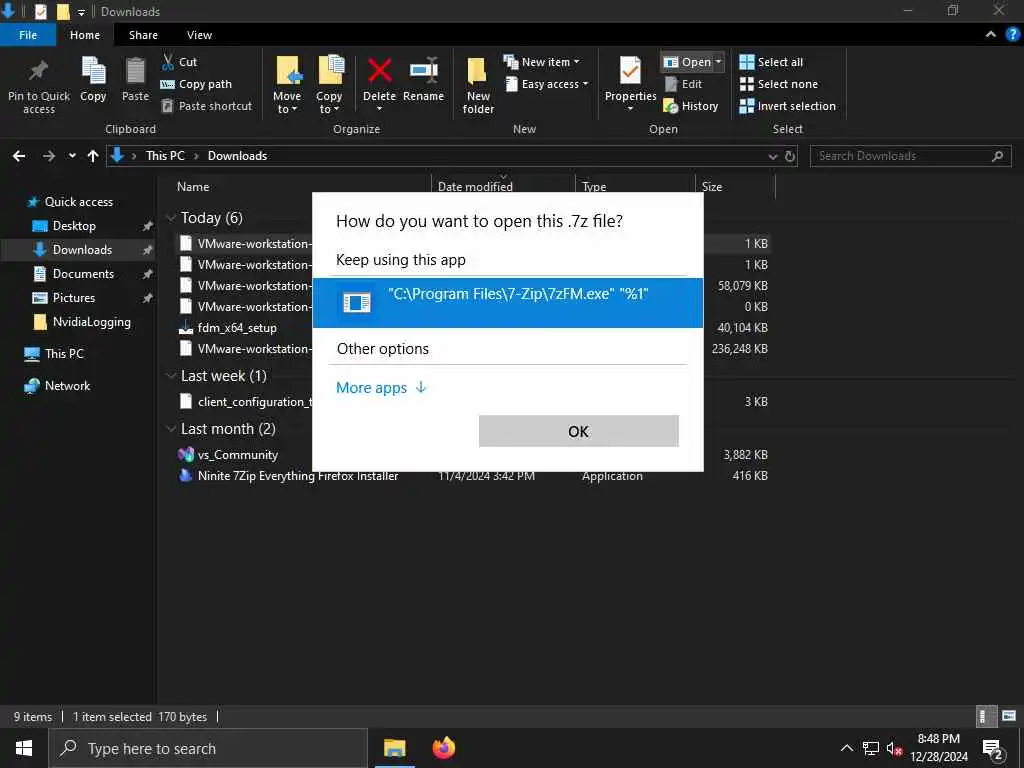Collapse the ribbon with the chevron
1024x768 pixels.
[991, 35]
